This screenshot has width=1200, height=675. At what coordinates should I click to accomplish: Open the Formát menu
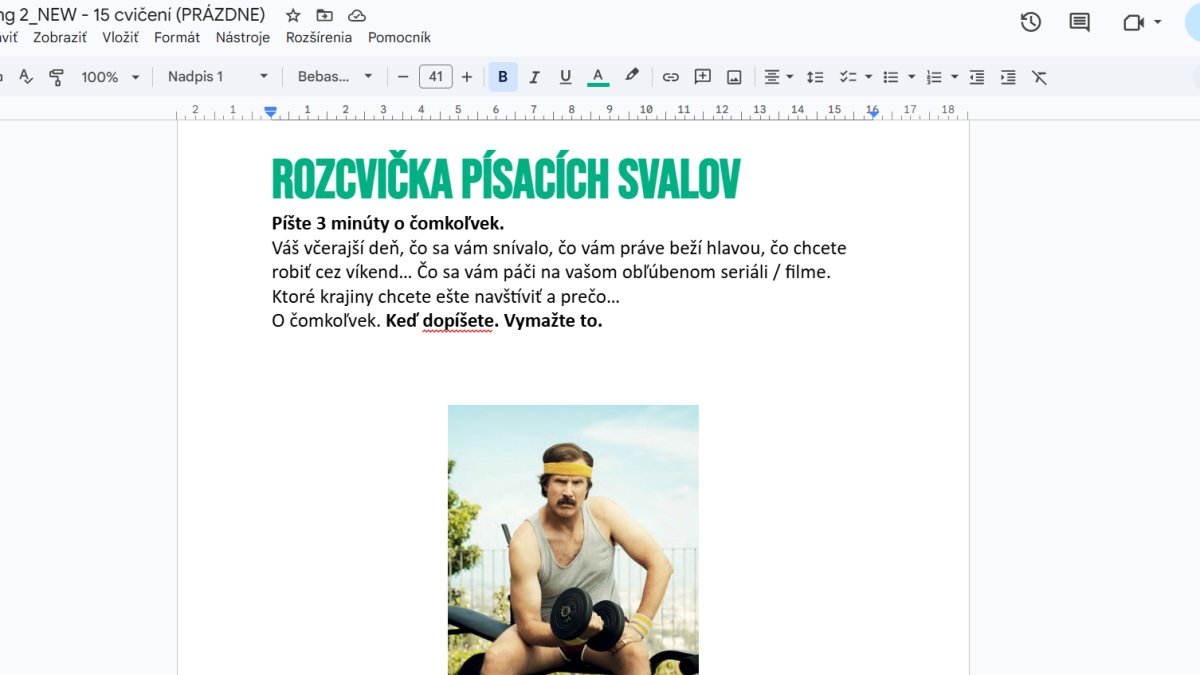177,37
